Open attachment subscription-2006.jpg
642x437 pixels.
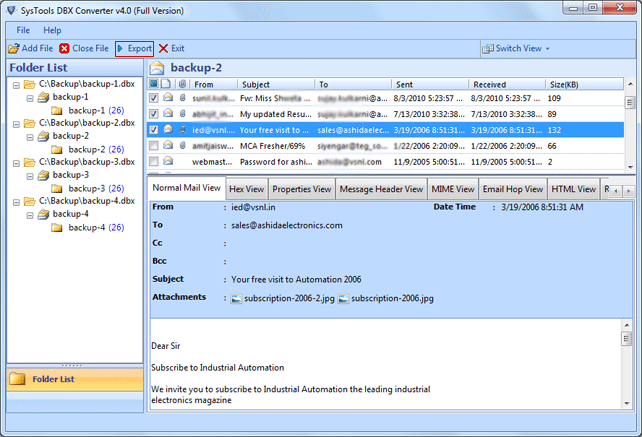tap(386, 299)
